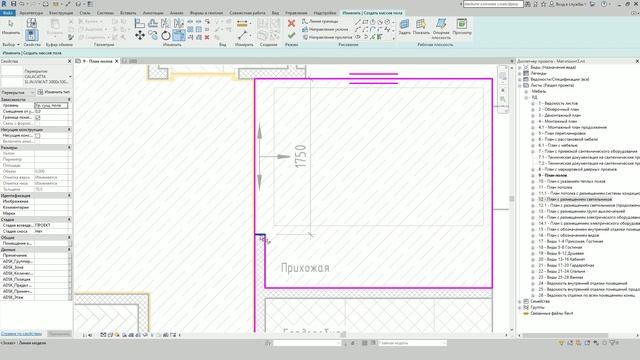Click the Reference plane (Опорная плоскость) icon
The image size is (640, 360).
pyautogui.click(x=441, y=29)
